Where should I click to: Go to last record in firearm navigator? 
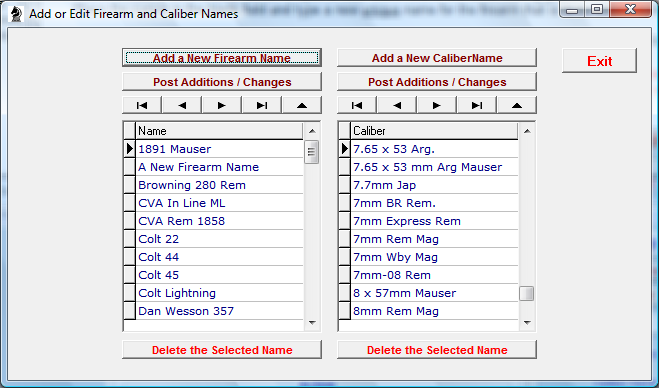[262, 105]
